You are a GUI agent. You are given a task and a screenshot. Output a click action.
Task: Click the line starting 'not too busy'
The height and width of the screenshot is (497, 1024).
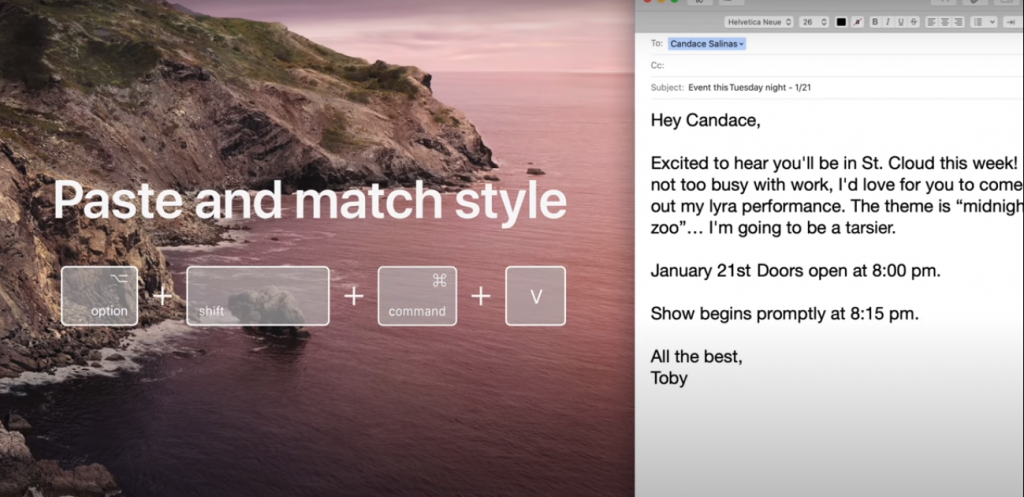click(837, 185)
